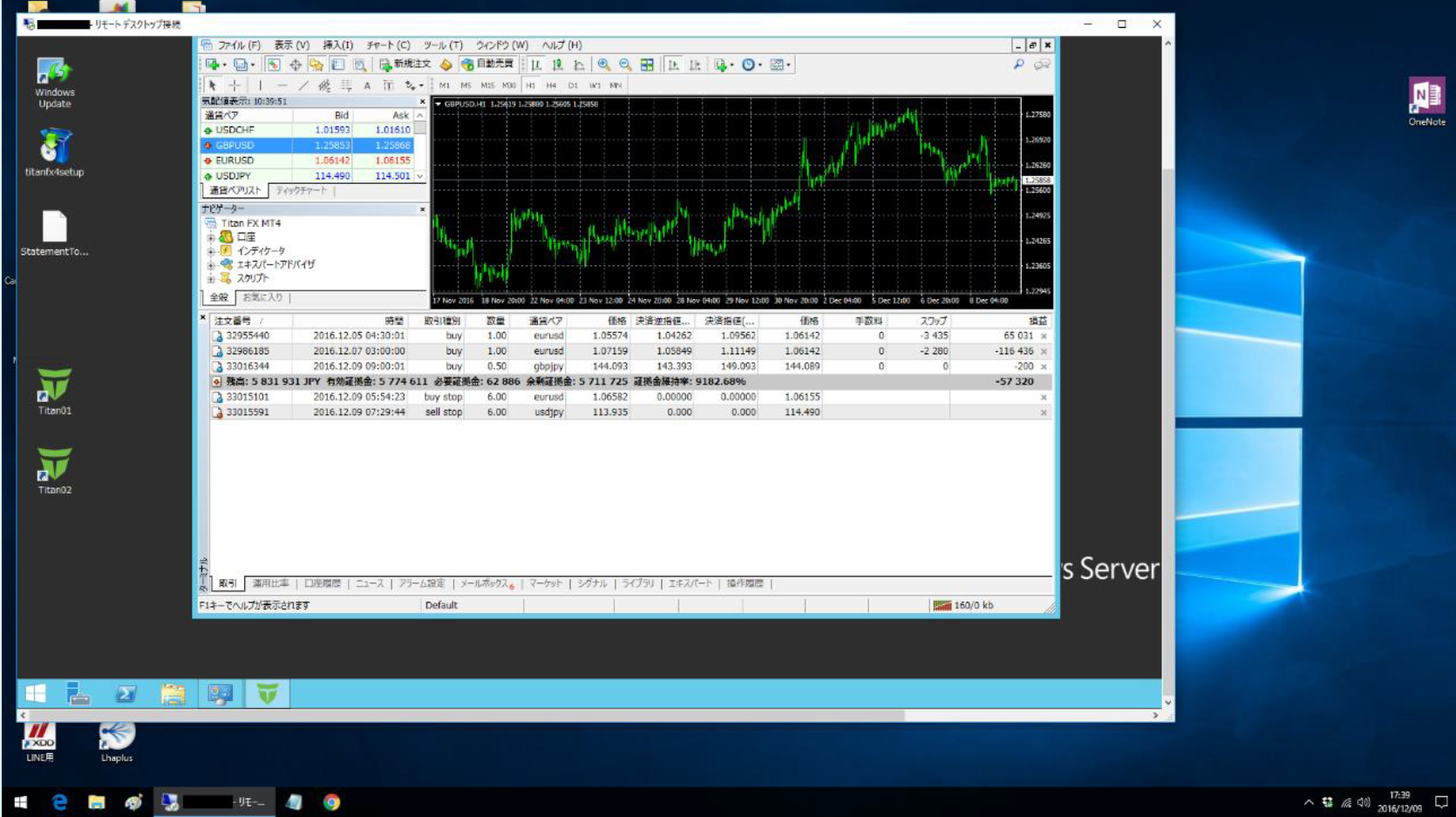1456x817 pixels.
Task: Open the チャート (C) menu
Action: click(388, 45)
